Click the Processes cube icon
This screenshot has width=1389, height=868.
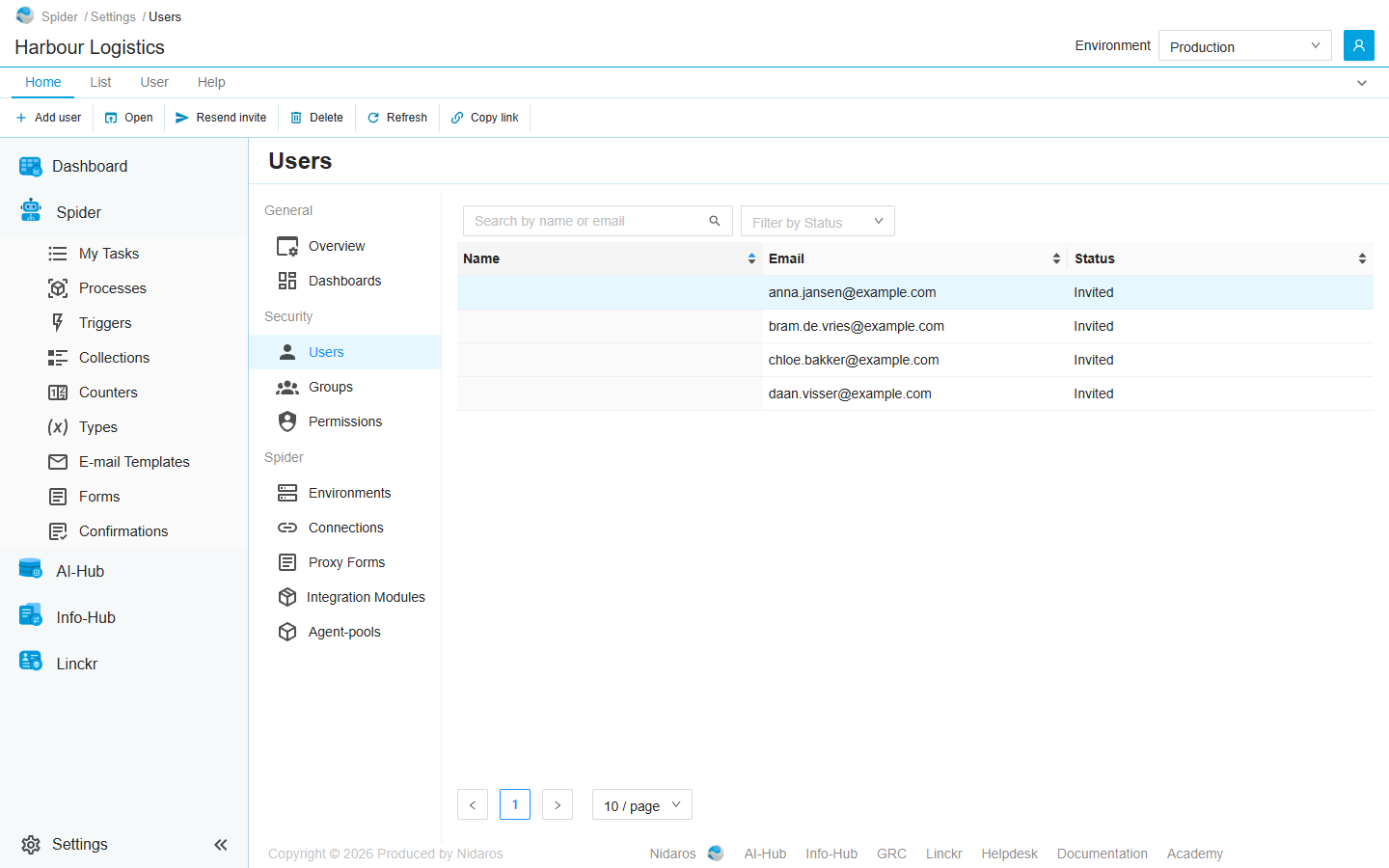coord(58,288)
